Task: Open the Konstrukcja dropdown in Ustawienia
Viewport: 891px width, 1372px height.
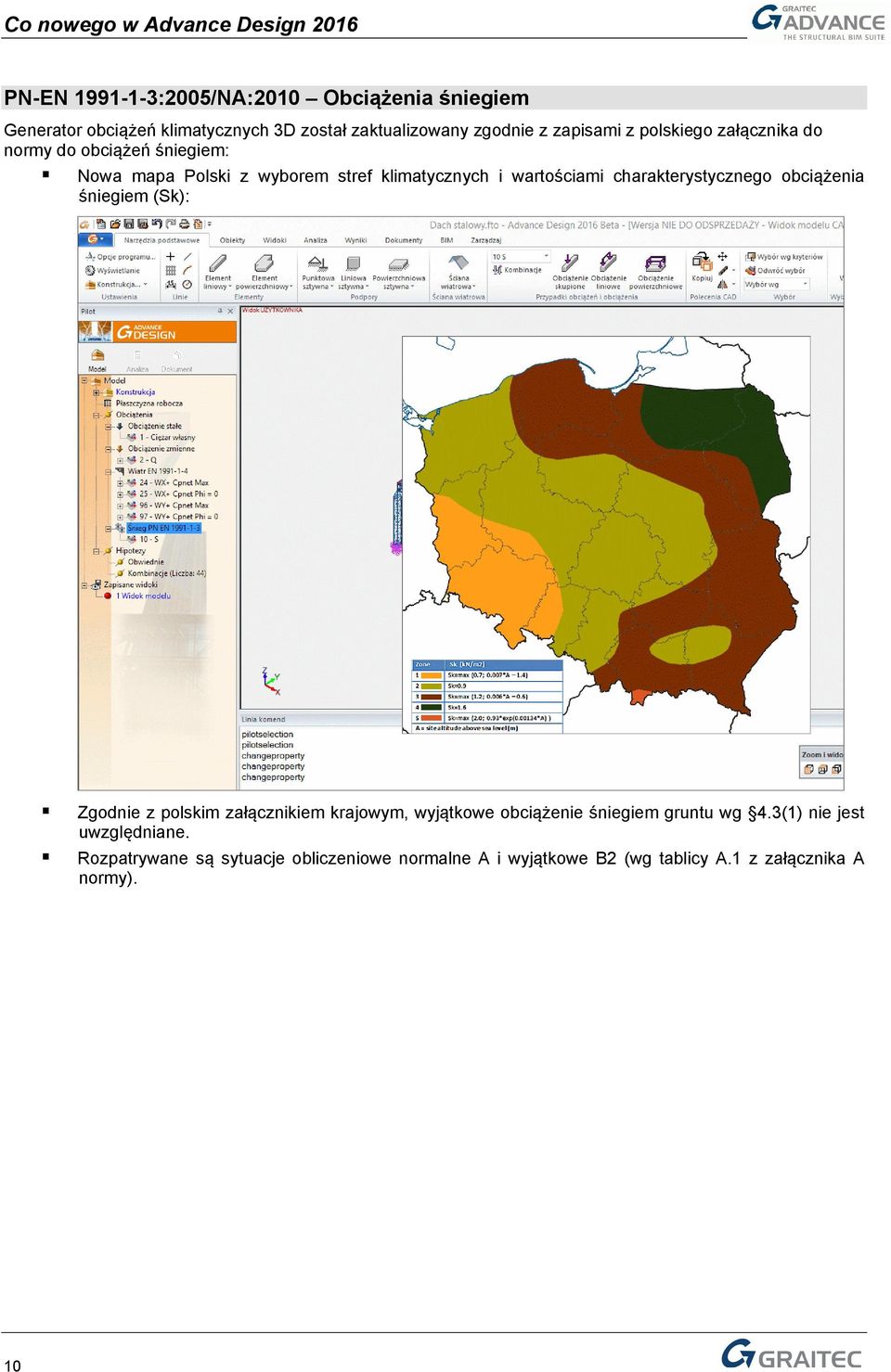Action: point(116,285)
